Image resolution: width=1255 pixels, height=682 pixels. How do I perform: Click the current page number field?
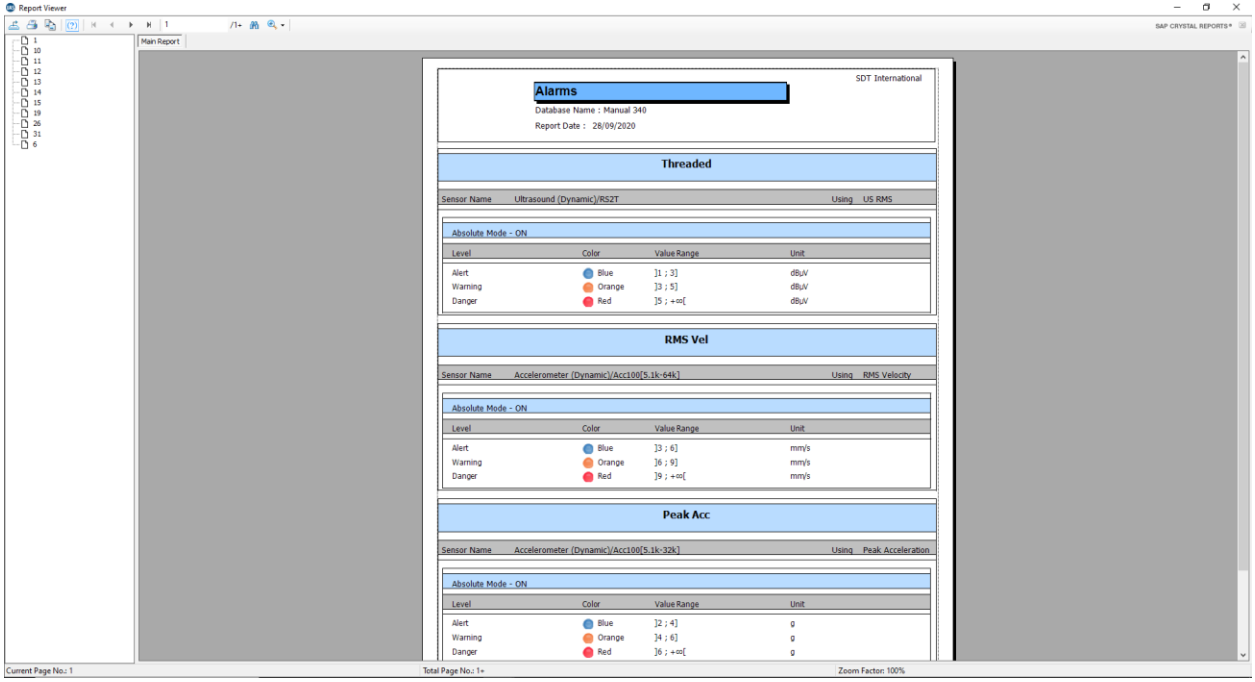tap(190, 24)
